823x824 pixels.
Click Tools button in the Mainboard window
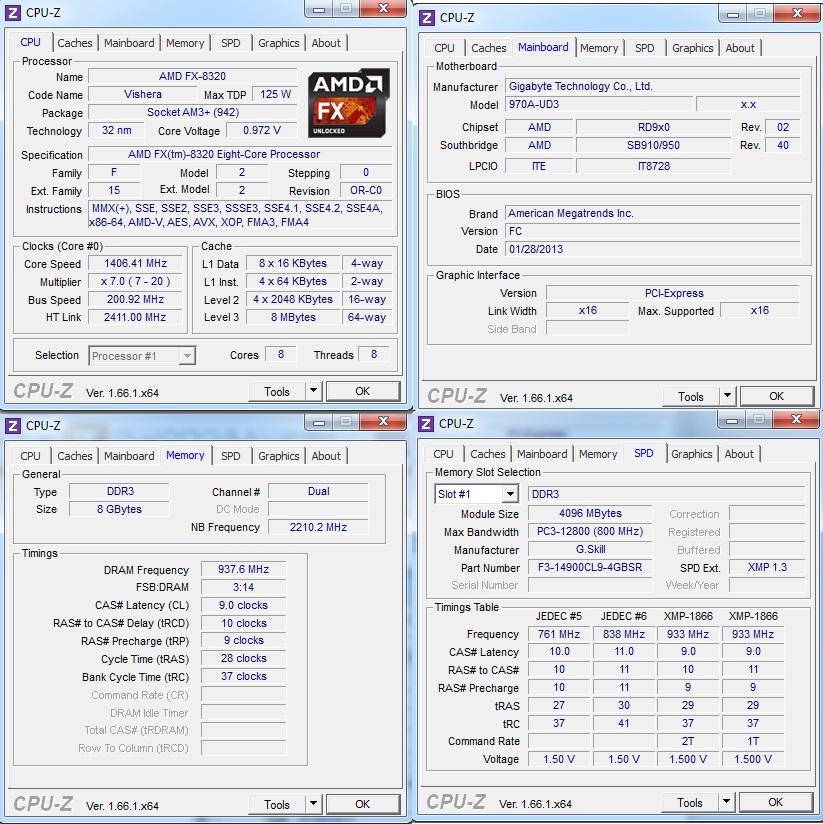click(x=691, y=396)
